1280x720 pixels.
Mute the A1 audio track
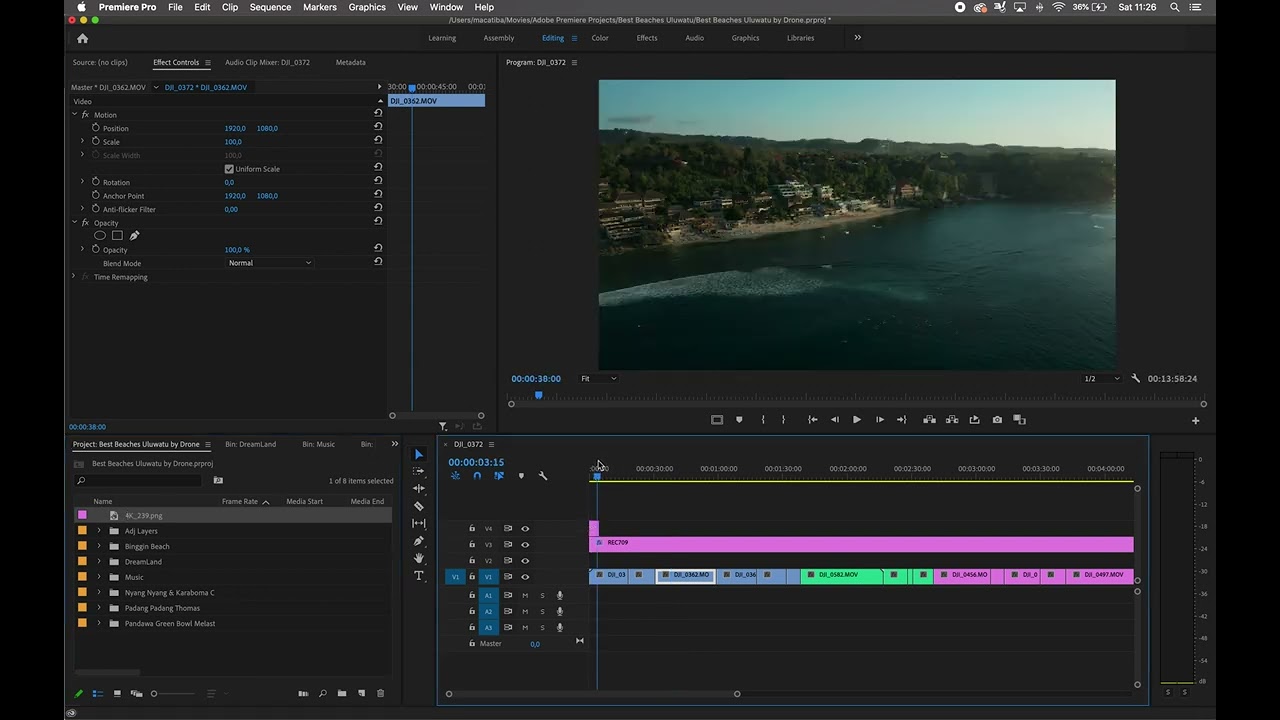coord(525,595)
